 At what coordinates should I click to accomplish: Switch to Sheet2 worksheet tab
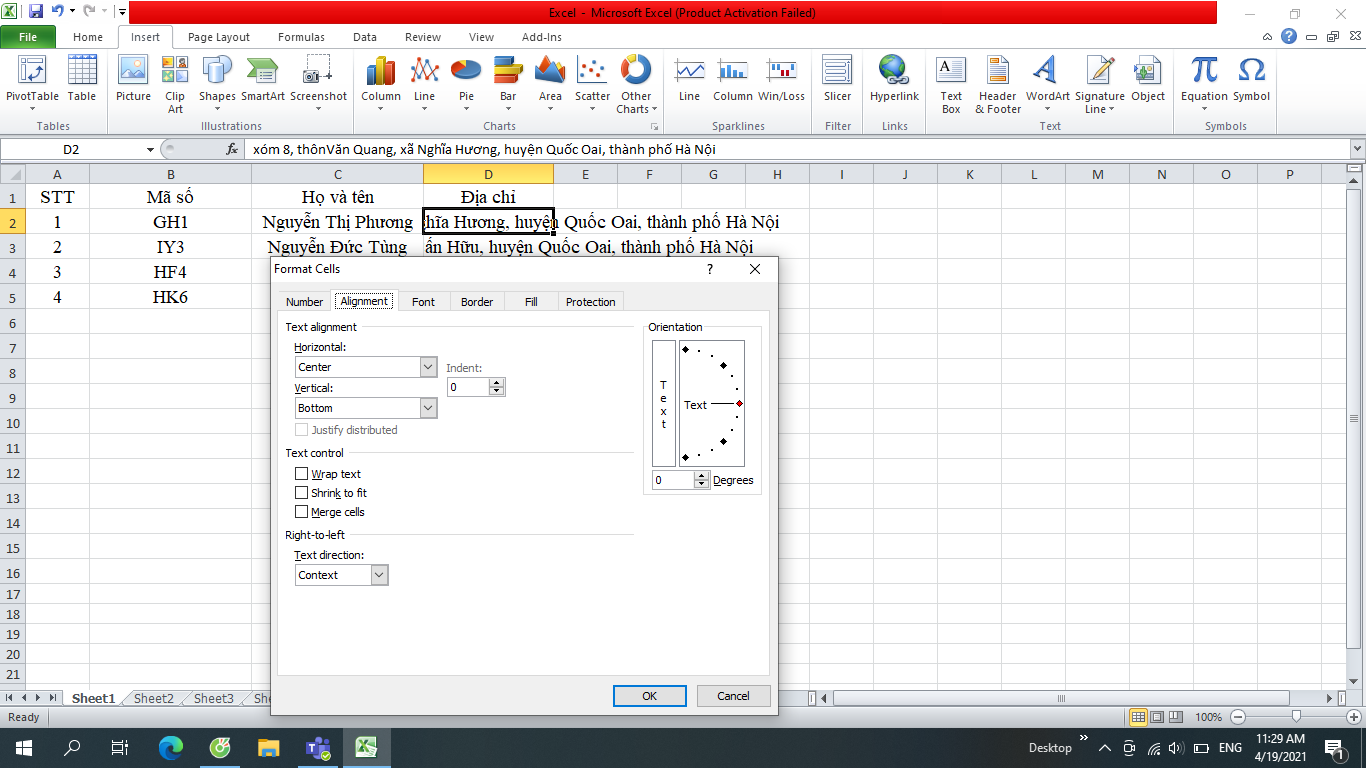point(154,698)
